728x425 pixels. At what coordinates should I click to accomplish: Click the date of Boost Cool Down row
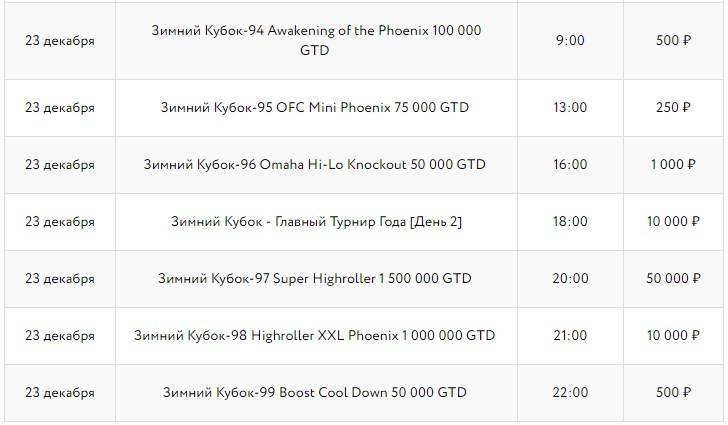point(60,393)
